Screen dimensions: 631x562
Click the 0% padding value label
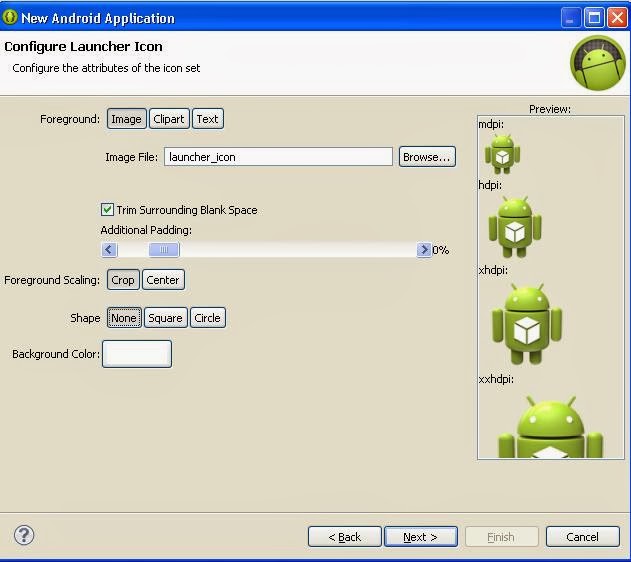tap(441, 250)
